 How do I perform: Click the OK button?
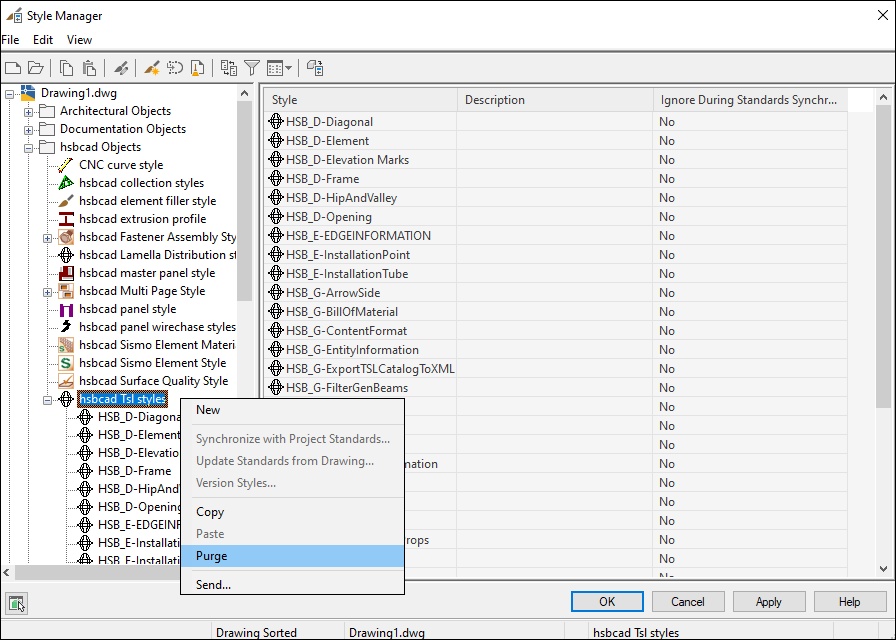click(x=607, y=602)
